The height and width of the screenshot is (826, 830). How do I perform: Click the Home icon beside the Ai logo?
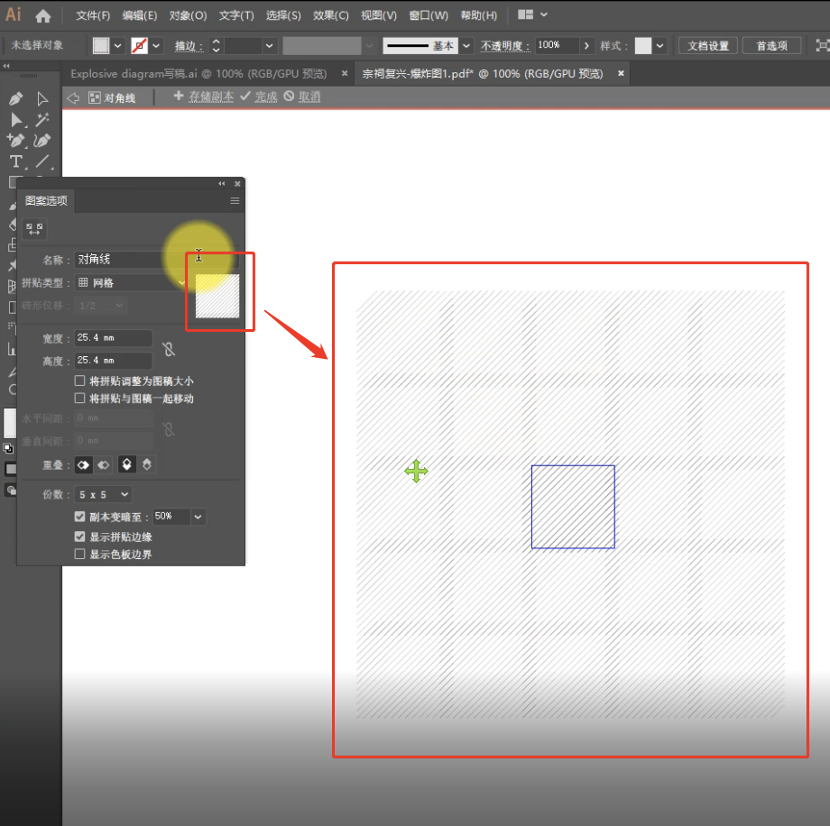[x=43, y=16]
